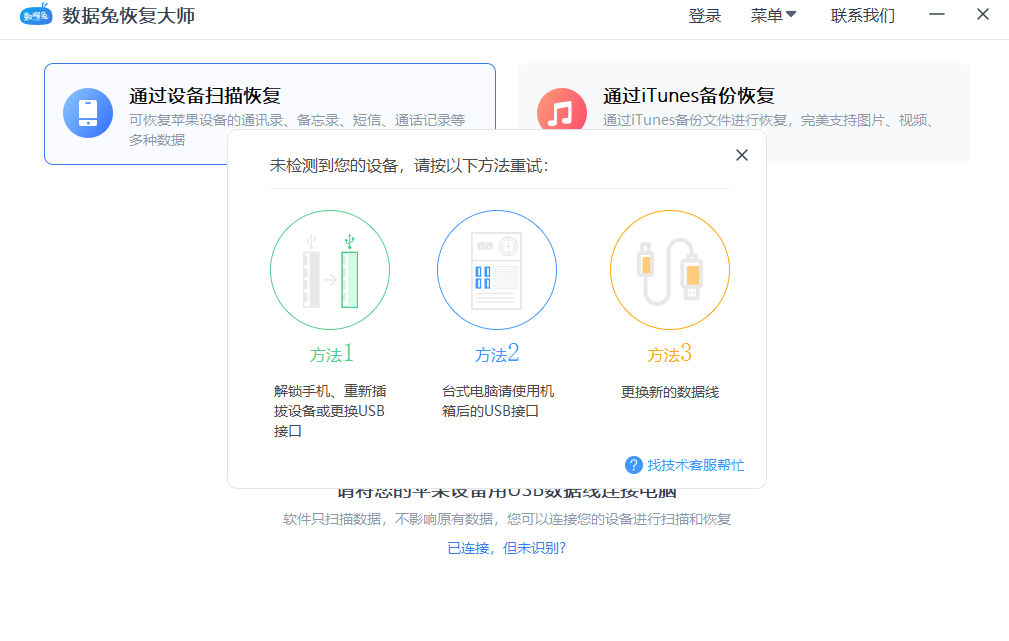The width and height of the screenshot is (1009, 641).
Task: Switch to 通过iTunes备份恢复 mode
Action: click(689, 96)
